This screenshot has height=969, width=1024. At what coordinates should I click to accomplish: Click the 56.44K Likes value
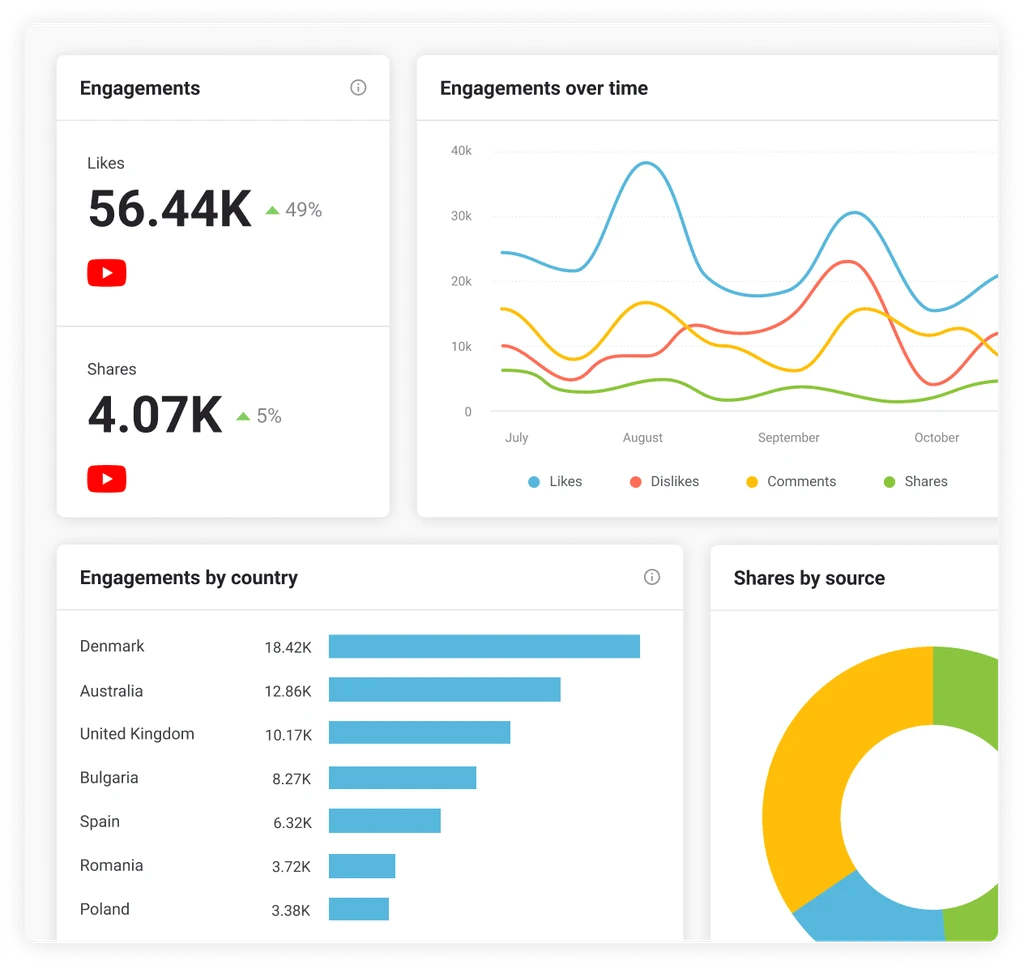tap(170, 209)
